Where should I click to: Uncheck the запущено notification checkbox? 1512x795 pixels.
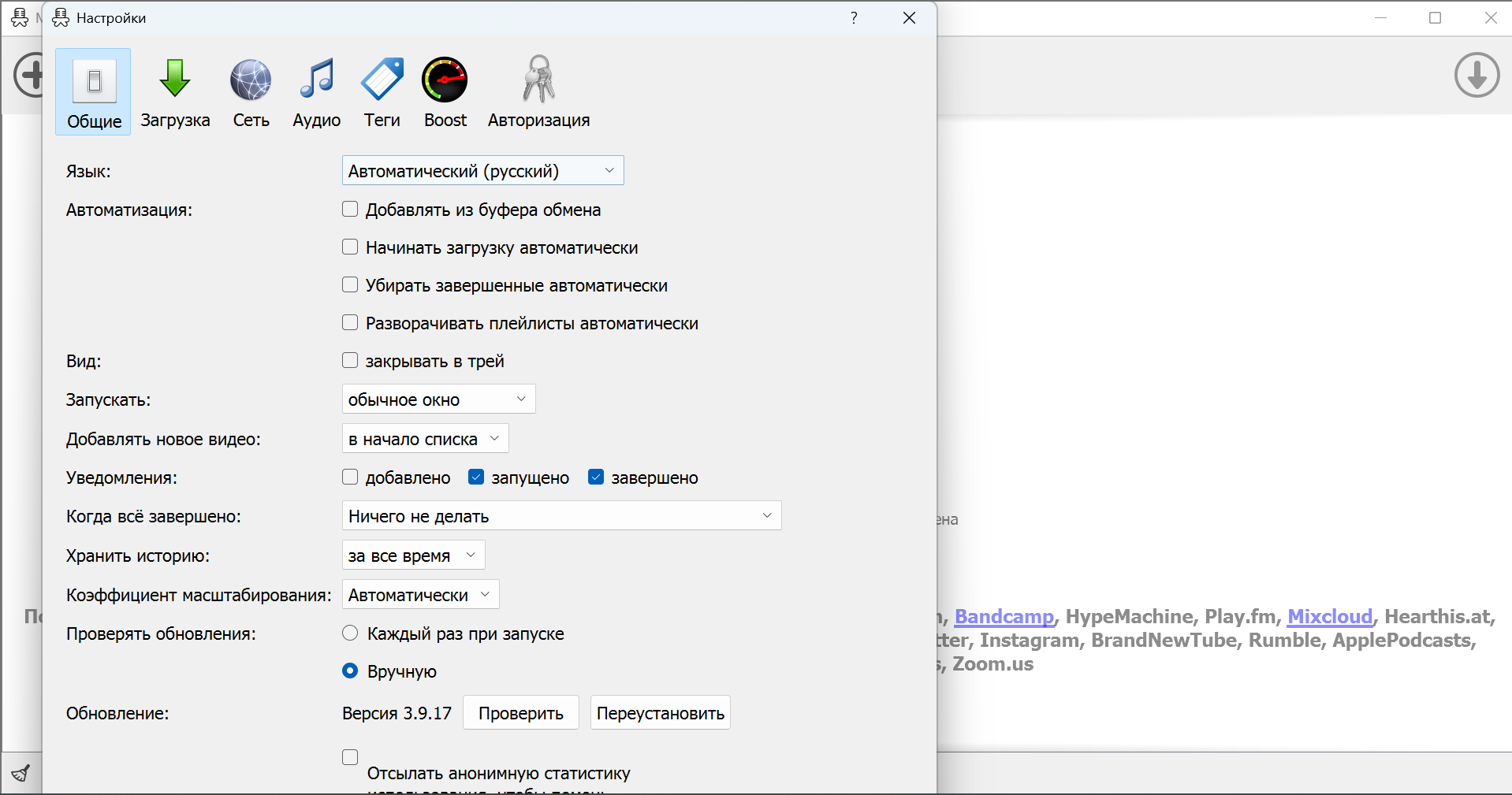476,477
